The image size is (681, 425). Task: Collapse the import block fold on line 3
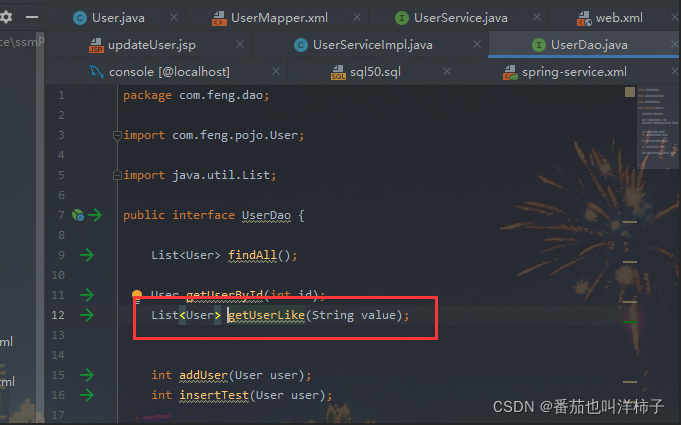pyautogui.click(x=117, y=135)
